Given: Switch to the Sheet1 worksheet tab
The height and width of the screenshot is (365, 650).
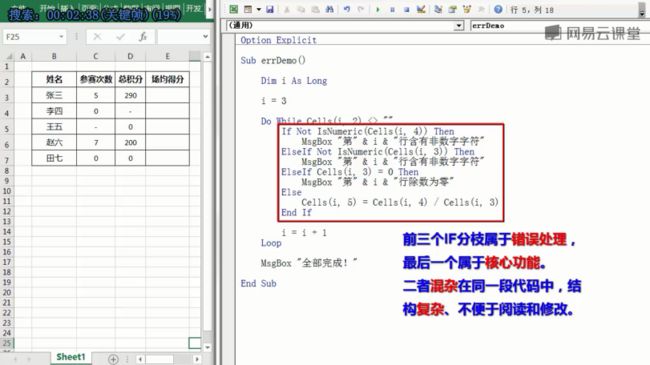Looking at the screenshot, I should coord(70,357).
